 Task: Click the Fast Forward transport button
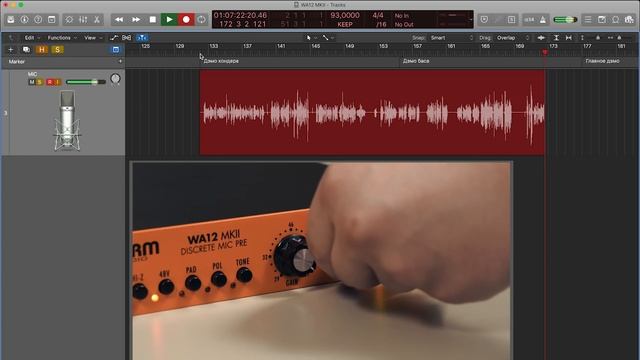click(136, 20)
